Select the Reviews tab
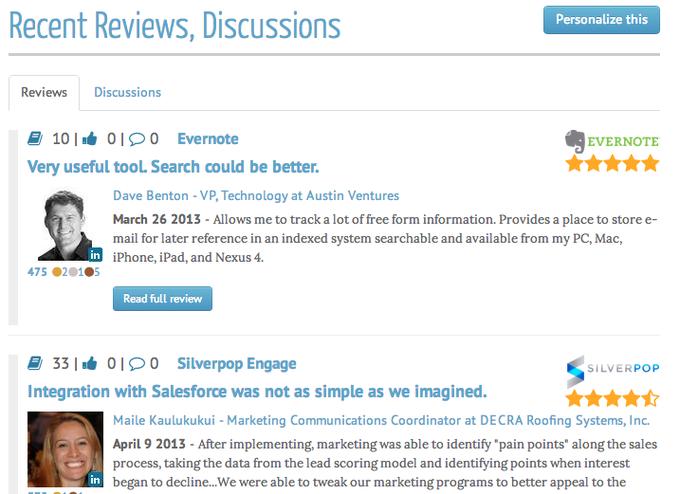Viewport: 680px width, 494px height. tap(44, 92)
